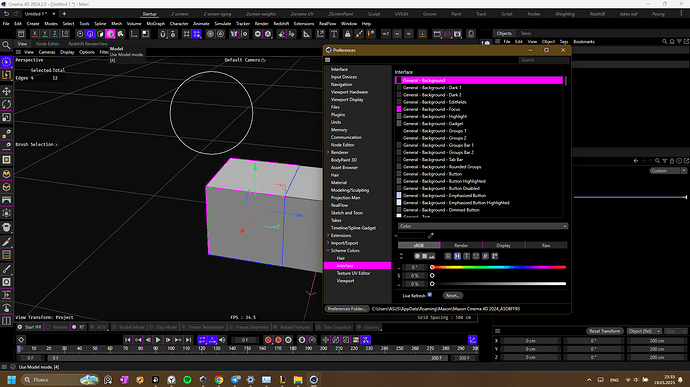Open Google Chrome from the taskbar
This screenshot has width=690, height=387.
[219, 380]
